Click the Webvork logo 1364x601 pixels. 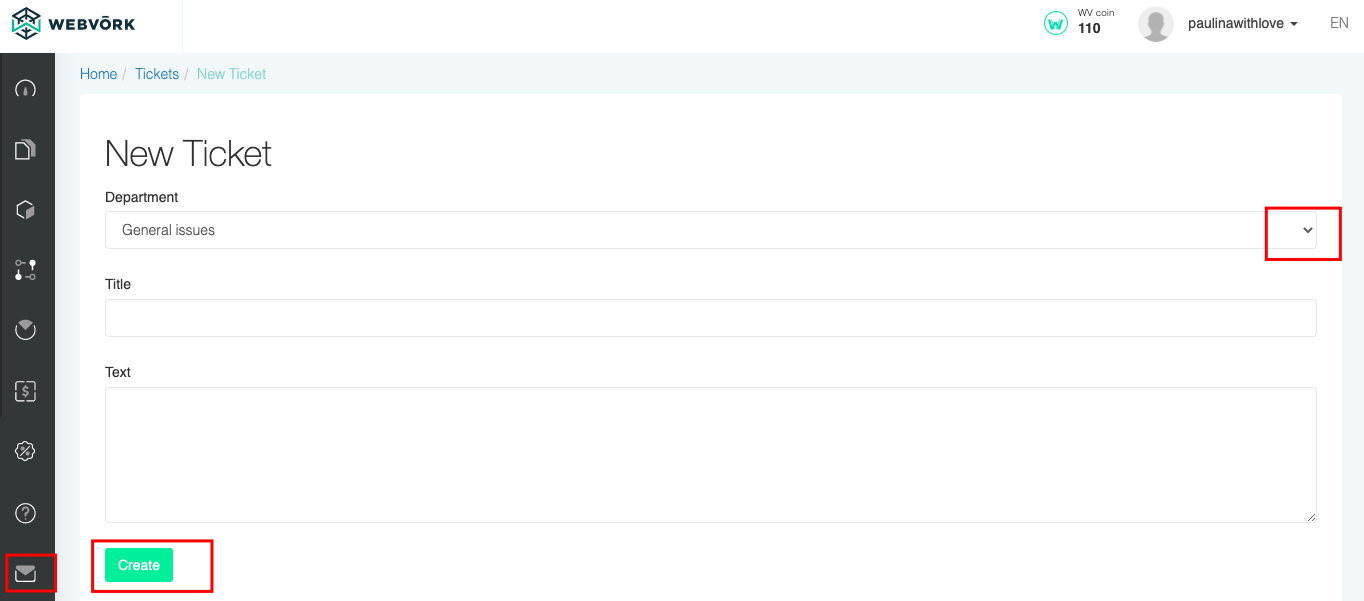[x=73, y=23]
